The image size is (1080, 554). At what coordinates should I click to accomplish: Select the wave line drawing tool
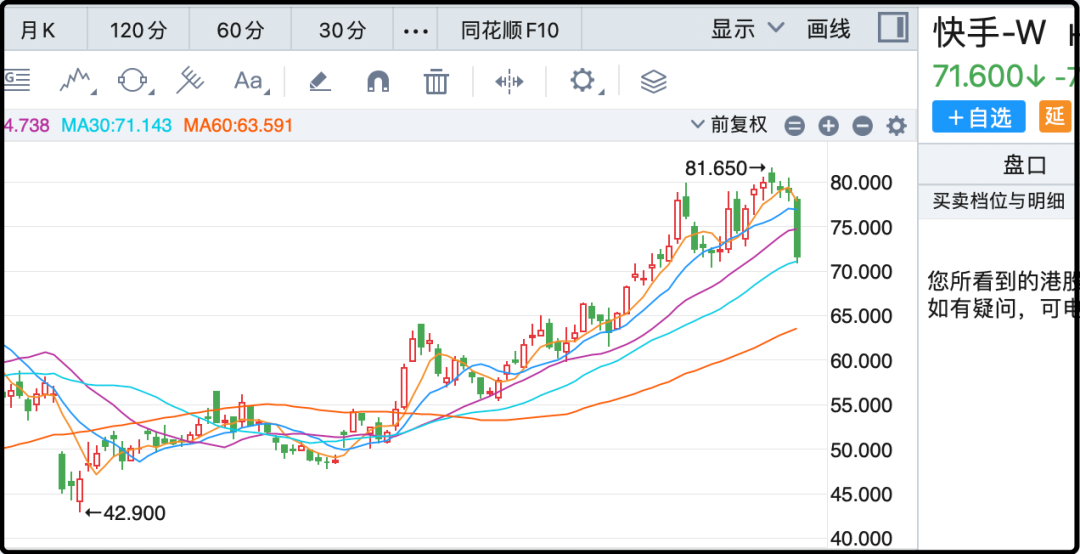(x=77, y=80)
